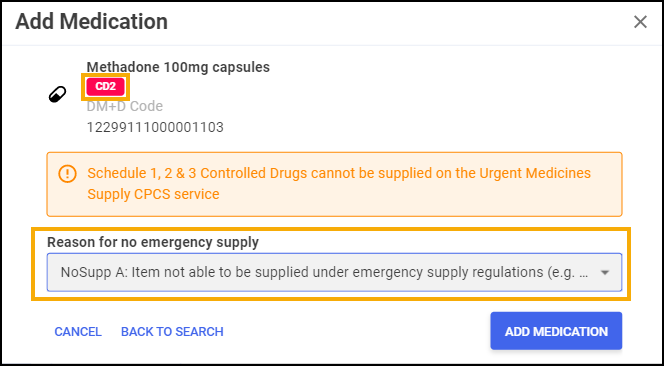
Task: Click the capsule pill icon
Action: 58,94
